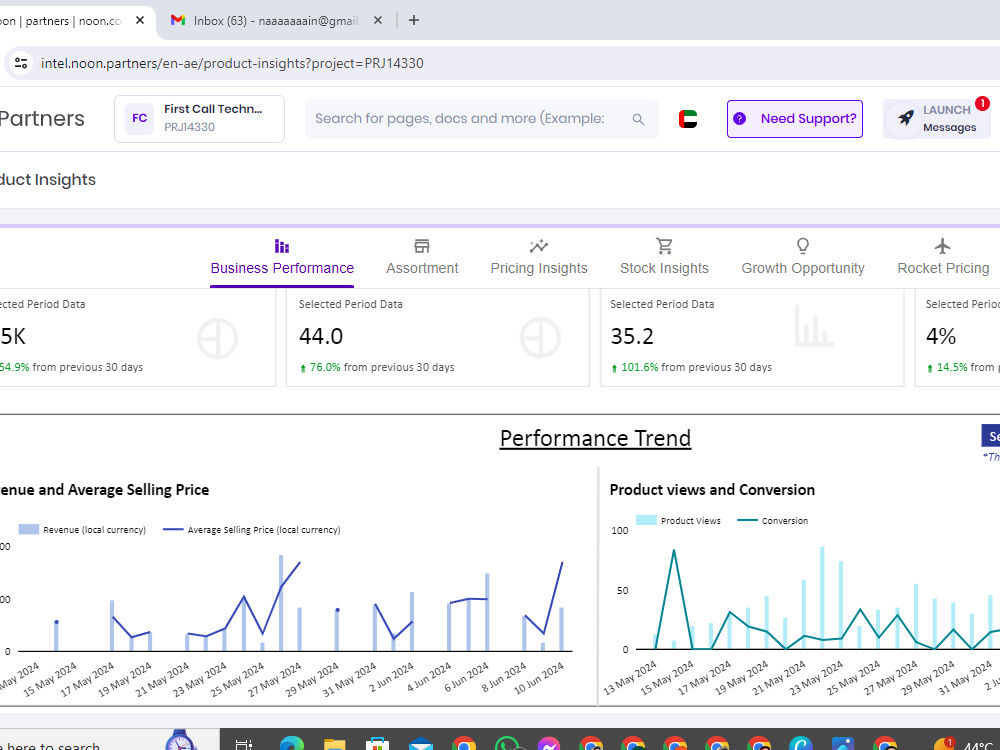Open Messenger from the taskbar
This screenshot has height=750, width=1000.
(548, 744)
